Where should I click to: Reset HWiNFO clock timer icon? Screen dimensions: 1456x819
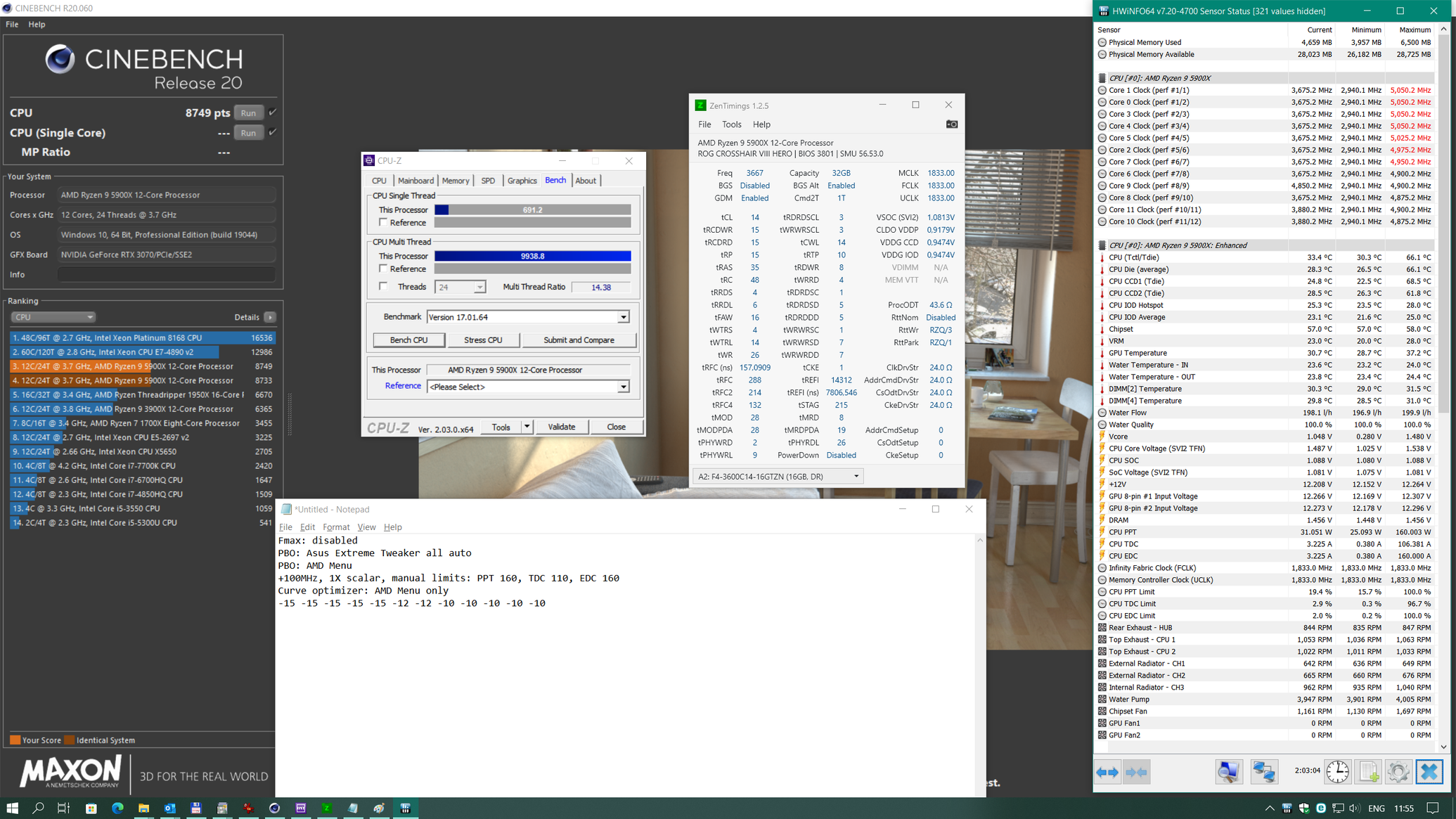coord(1337,772)
